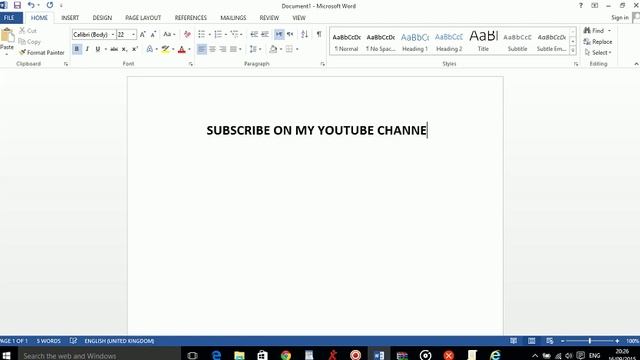Click the zoom slider handle
This screenshot has height=360, width=640.
(590, 341)
